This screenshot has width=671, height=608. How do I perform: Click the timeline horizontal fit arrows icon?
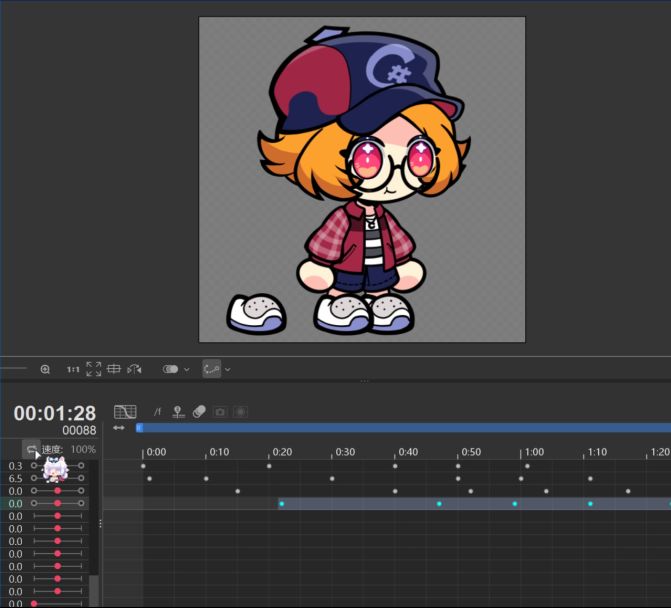pos(119,428)
